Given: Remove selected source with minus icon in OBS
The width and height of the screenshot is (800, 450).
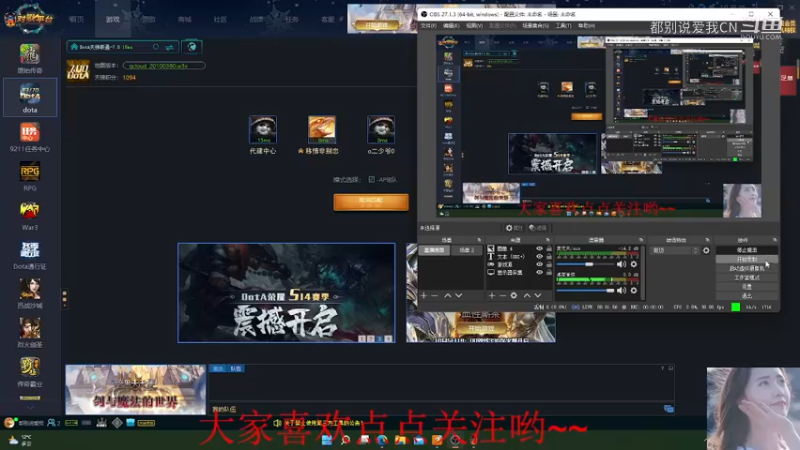Looking at the screenshot, I should pos(503,295).
